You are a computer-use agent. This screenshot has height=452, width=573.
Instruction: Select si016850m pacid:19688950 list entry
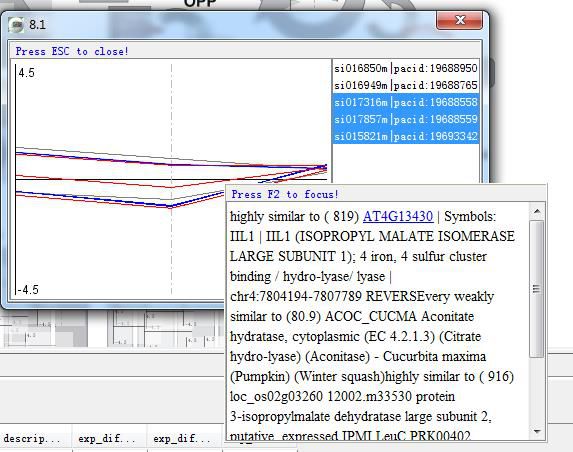click(x=406, y=68)
